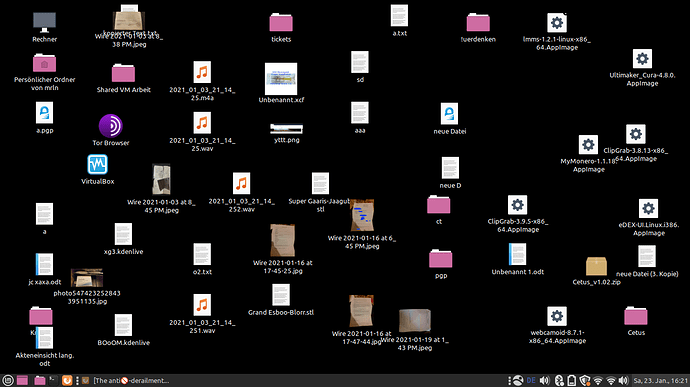Open the update manager shield icon
The width and height of the screenshot is (690, 387).
[584, 380]
